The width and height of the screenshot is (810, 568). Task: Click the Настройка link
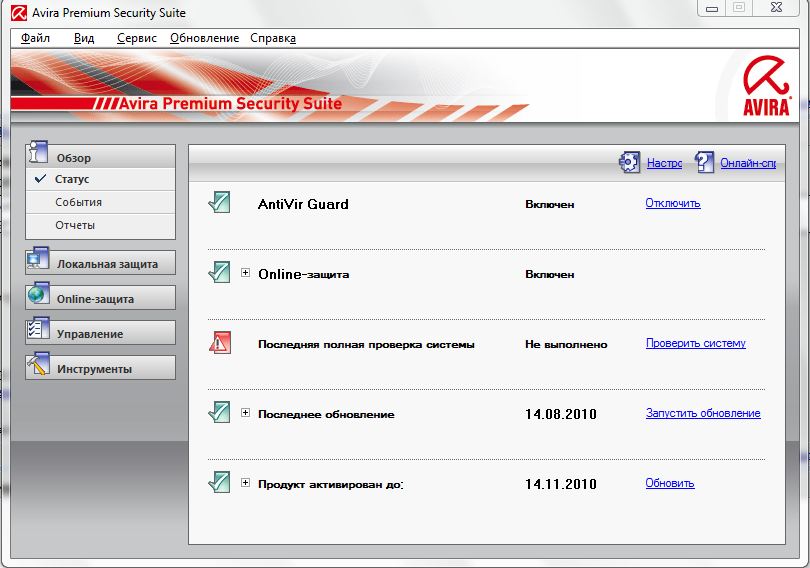[x=664, y=163]
